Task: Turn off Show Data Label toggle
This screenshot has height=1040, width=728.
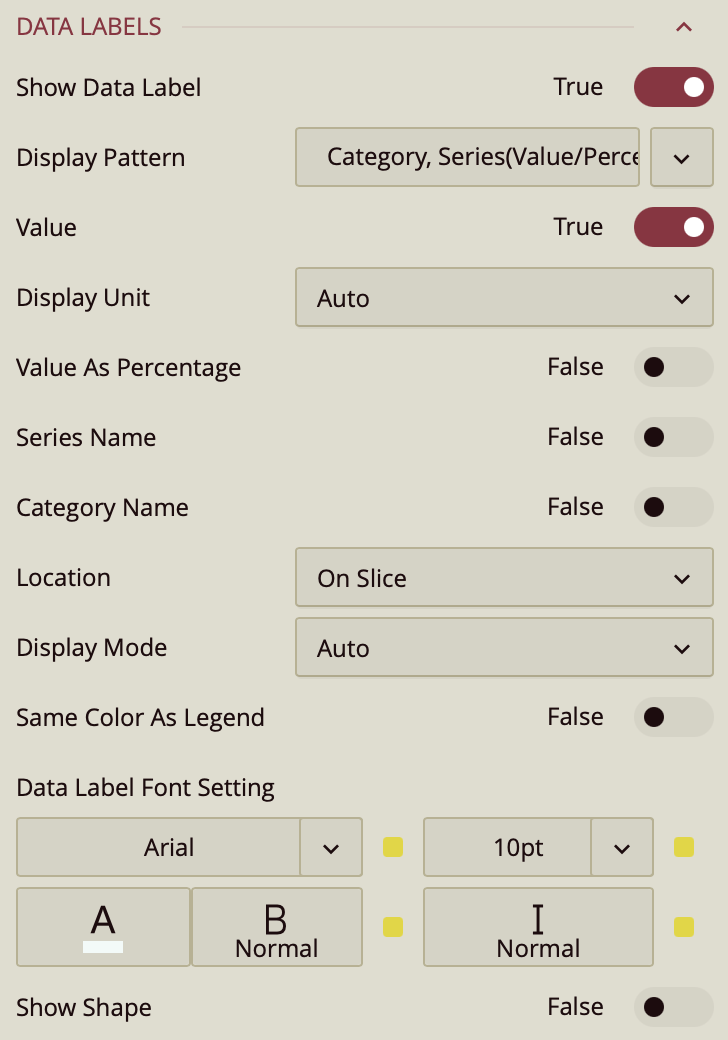Action: click(673, 88)
